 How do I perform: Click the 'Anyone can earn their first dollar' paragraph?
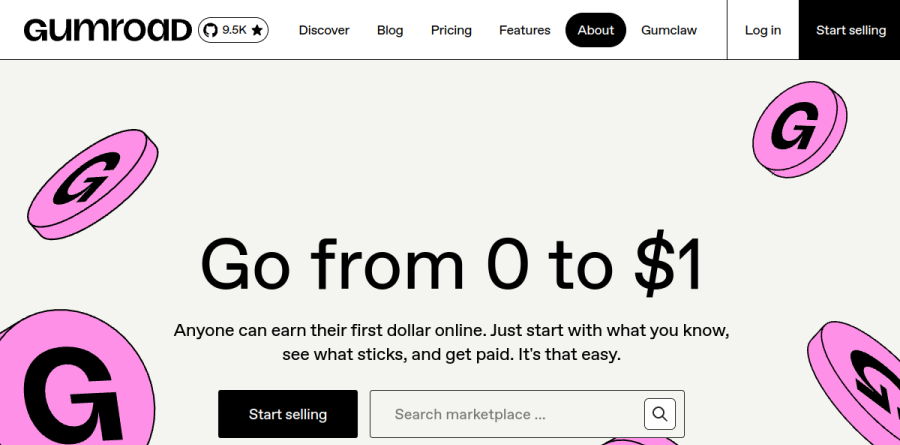[451, 342]
